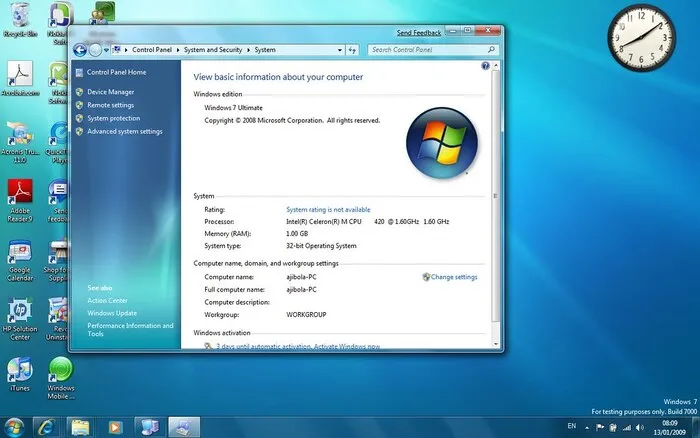Click the volume speaker tray icon
The image size is (700, 438).
pyautogui.click(x=640, y=428)
